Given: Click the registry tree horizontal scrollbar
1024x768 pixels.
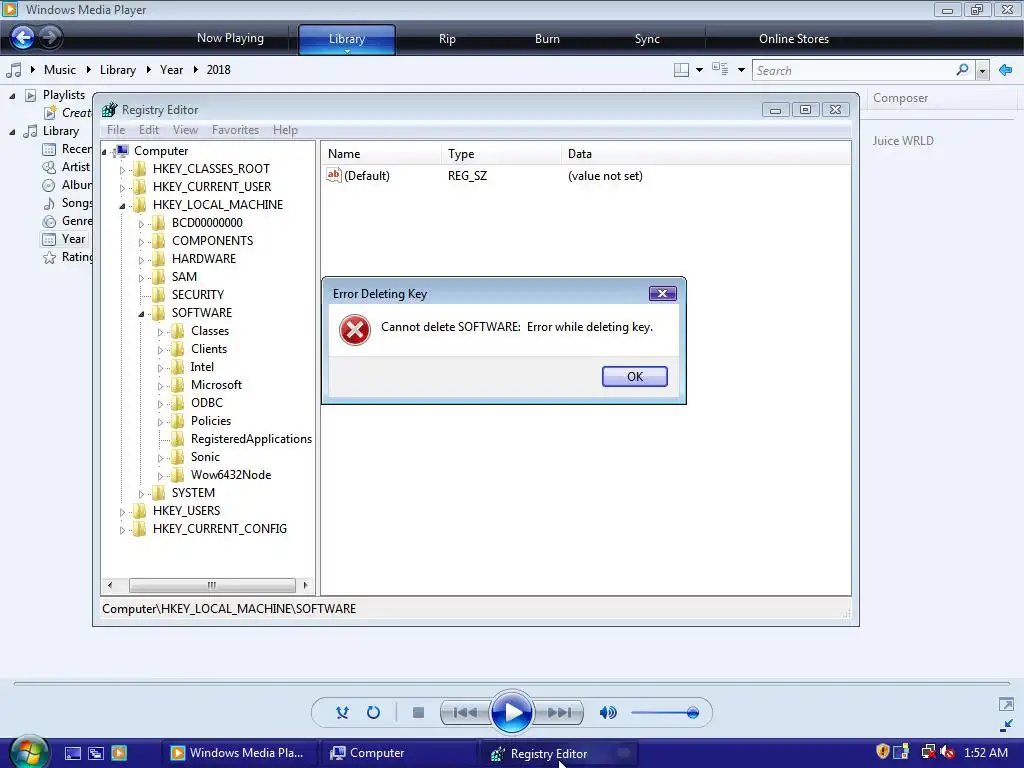Looking at the screenshot, I should point(212,585).
